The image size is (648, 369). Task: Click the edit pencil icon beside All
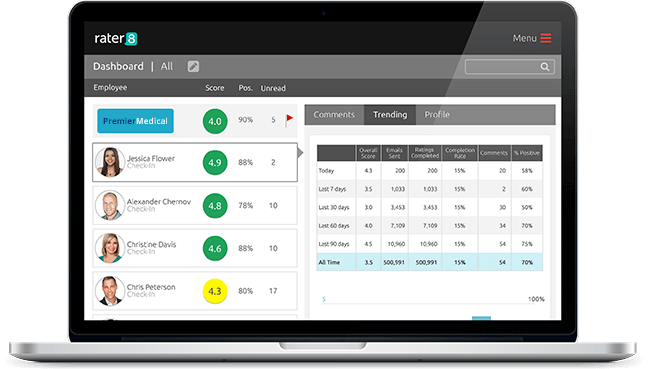pyautogui.click(x=193, y=66)
